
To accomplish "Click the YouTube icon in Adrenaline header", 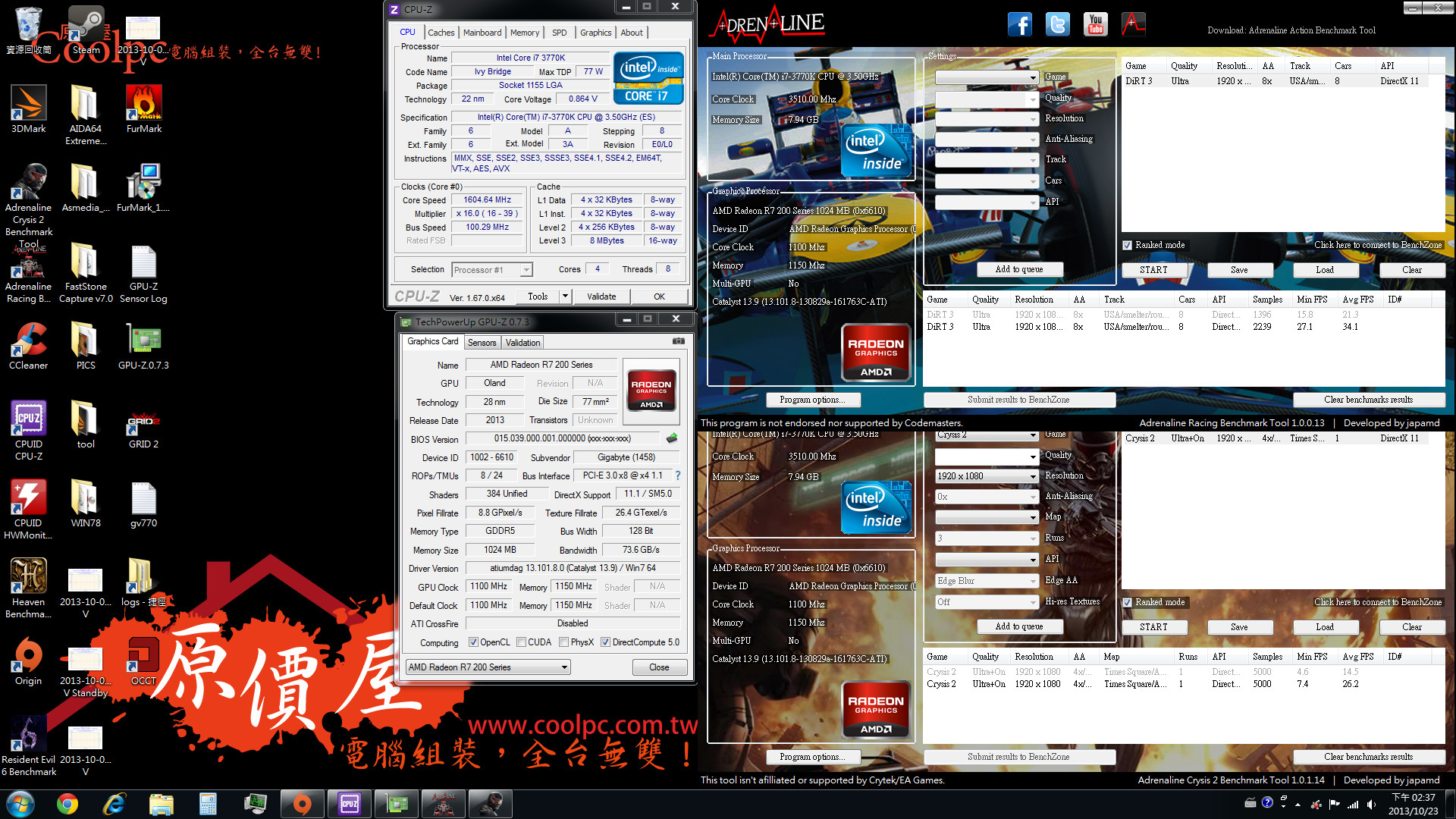I will point(1095,24).
